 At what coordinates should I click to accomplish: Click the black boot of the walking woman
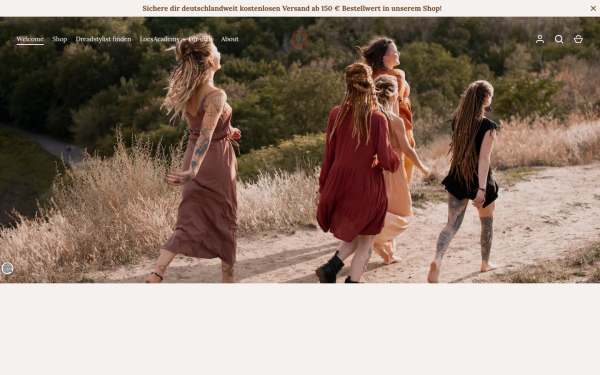coord(330,269)
